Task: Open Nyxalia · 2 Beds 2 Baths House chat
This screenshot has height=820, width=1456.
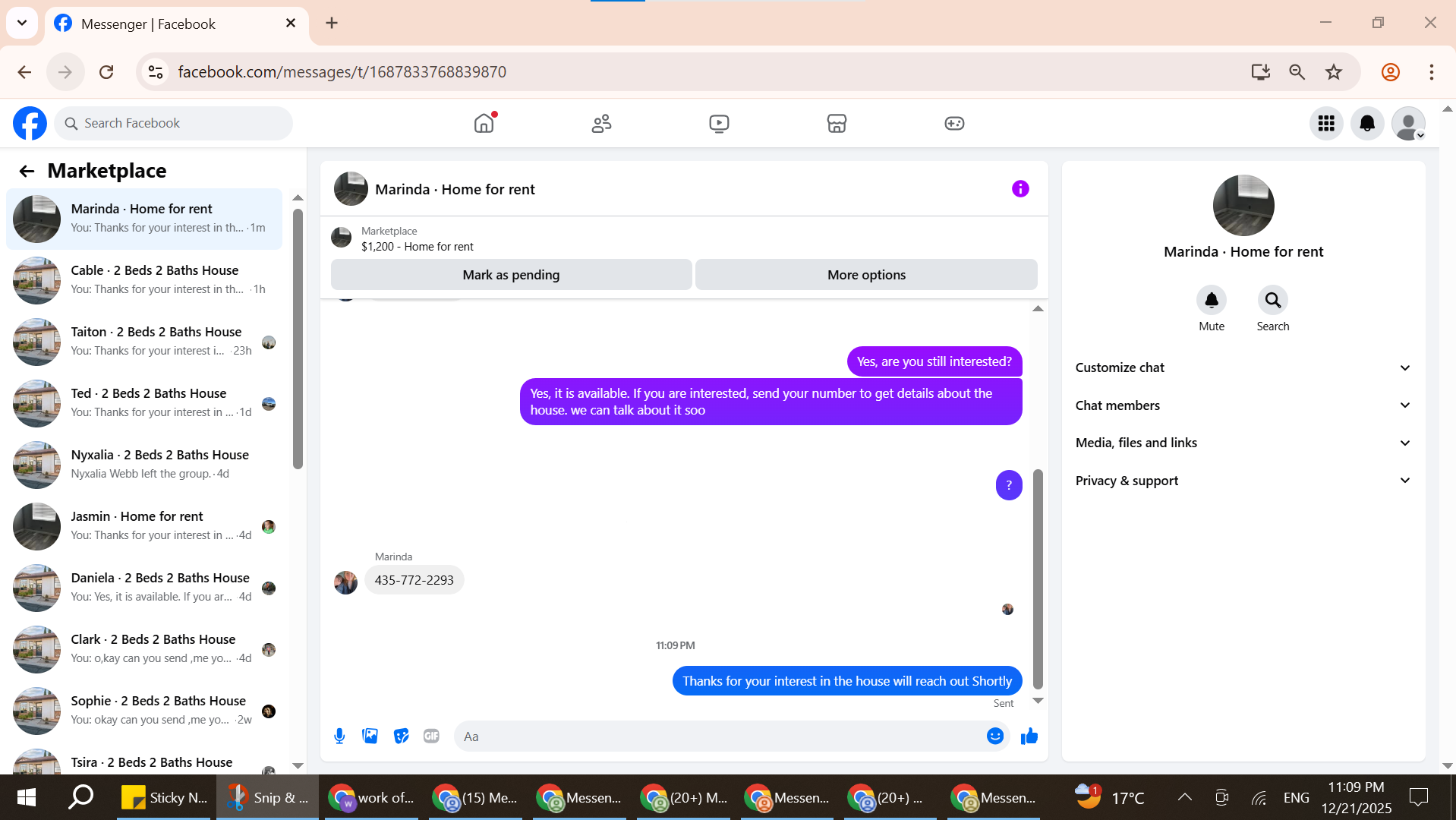Action: click(x=144, y=465)
